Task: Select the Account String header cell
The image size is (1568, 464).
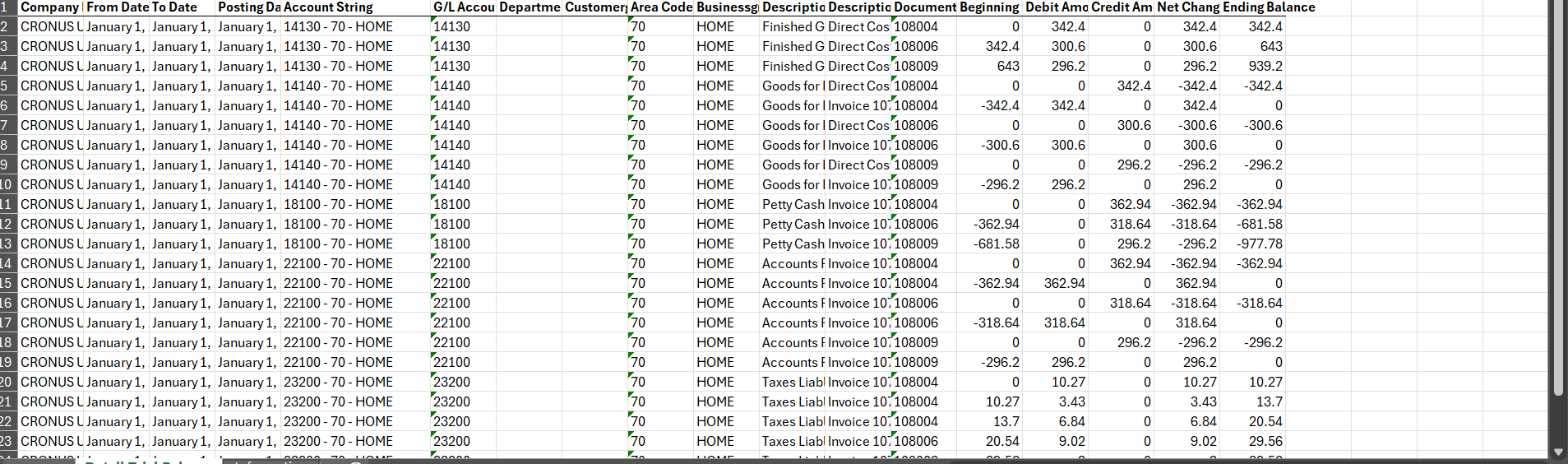Action: coord(356,7)
